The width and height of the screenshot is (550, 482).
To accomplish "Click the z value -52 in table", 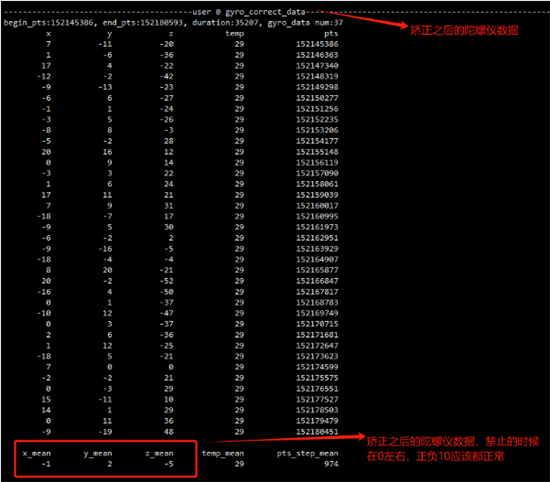I will (x=167, y=281).
